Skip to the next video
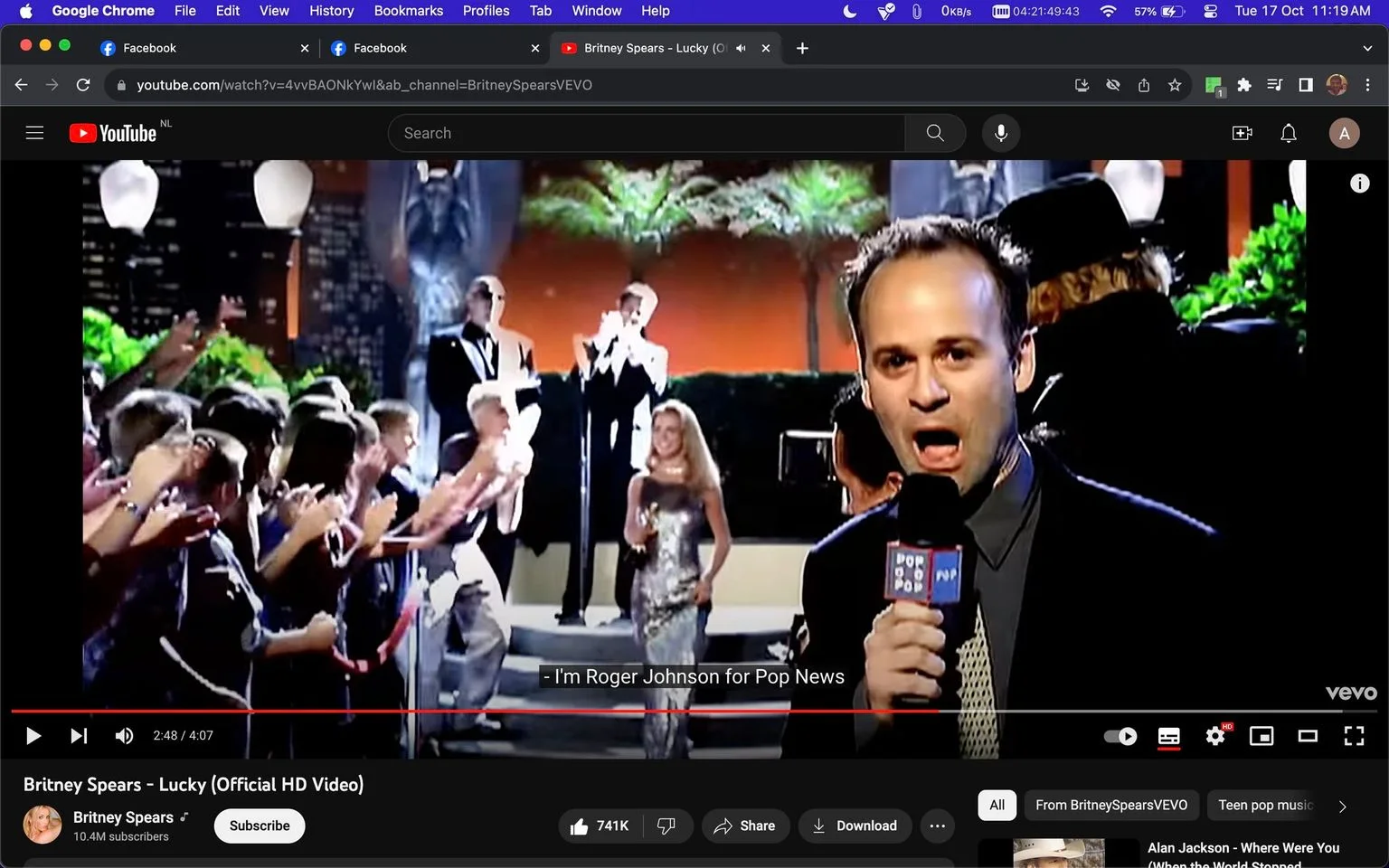1389x868 pixels. [79, 736]
